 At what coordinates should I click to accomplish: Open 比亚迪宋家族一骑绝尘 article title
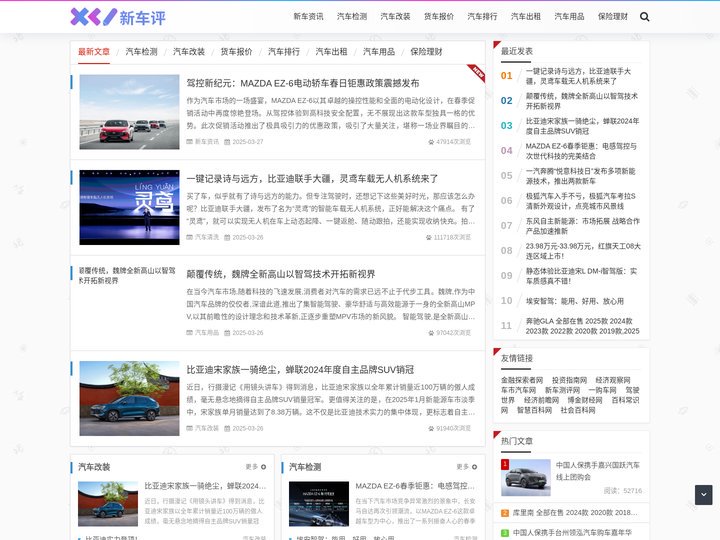click(x=300, y=370)
